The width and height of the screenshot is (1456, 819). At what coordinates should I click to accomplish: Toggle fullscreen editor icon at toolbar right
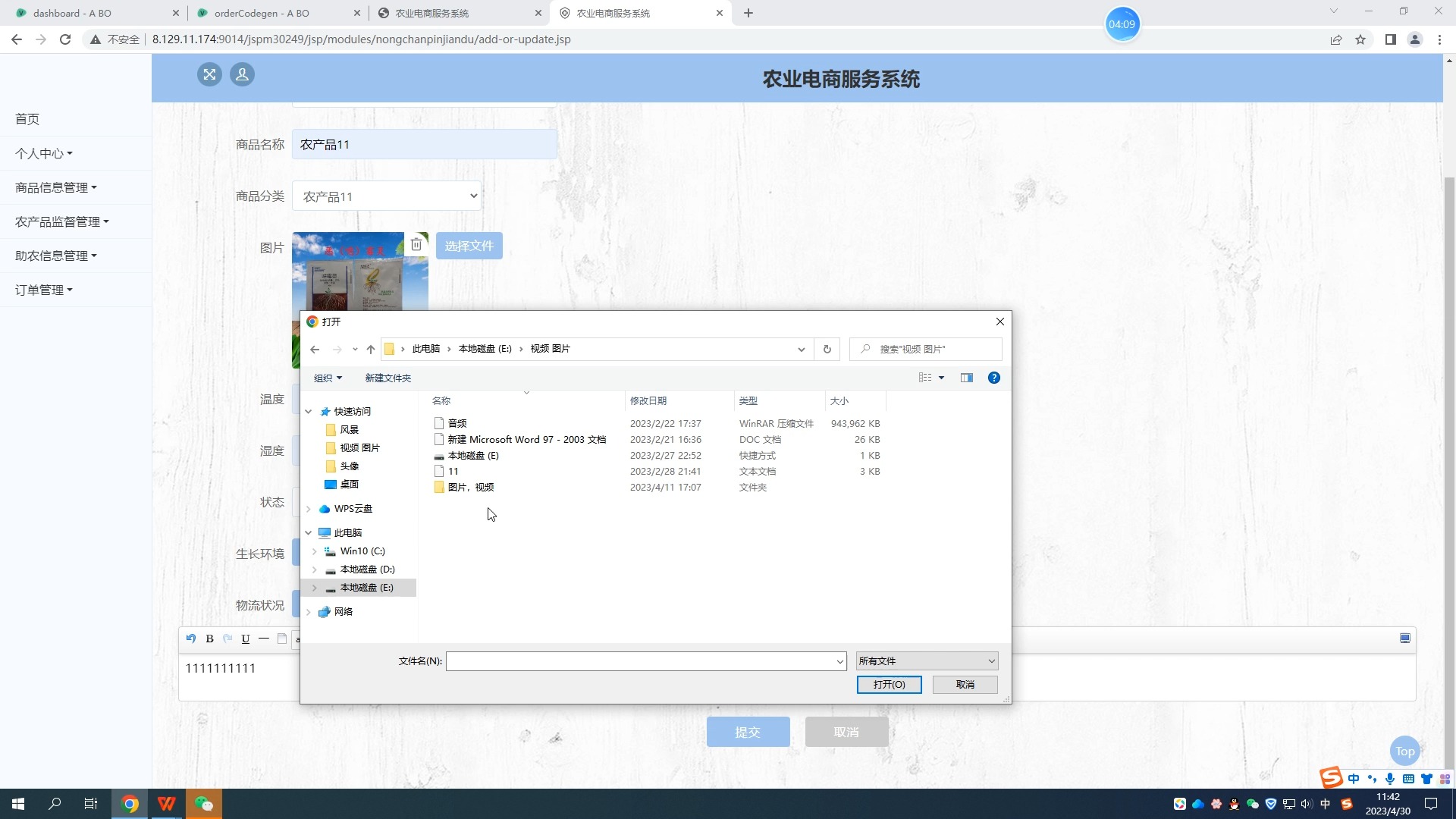coord(1404,639)
